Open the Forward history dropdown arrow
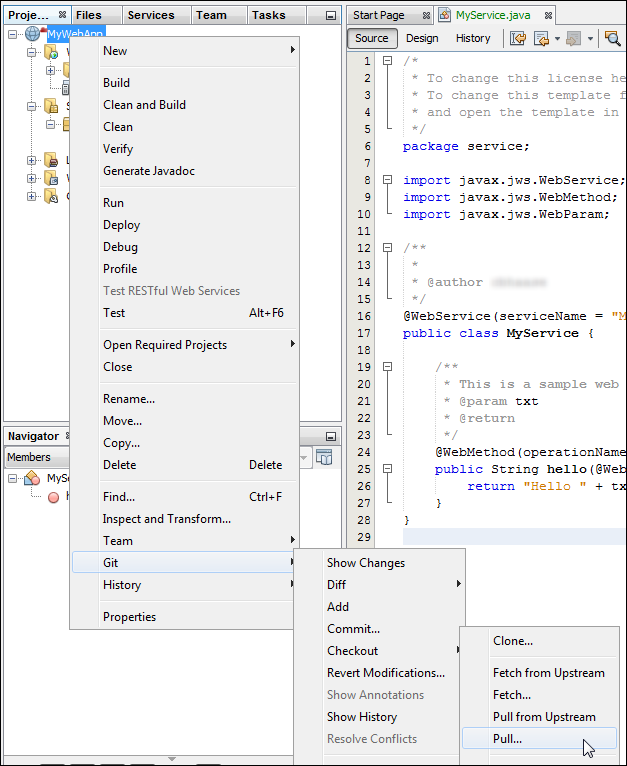 click(590, 39)
